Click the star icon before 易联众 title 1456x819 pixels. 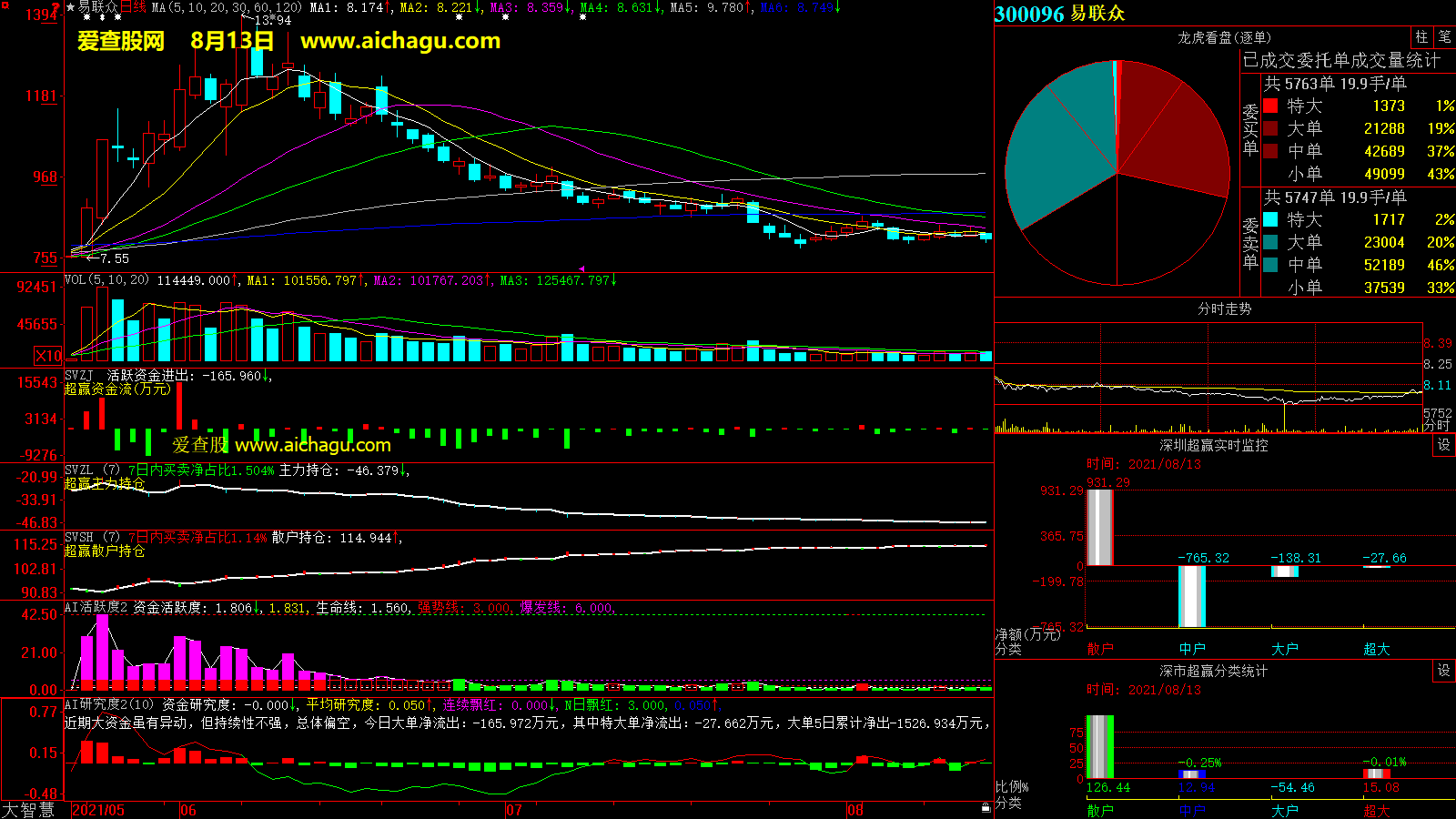tap(71, 7)
